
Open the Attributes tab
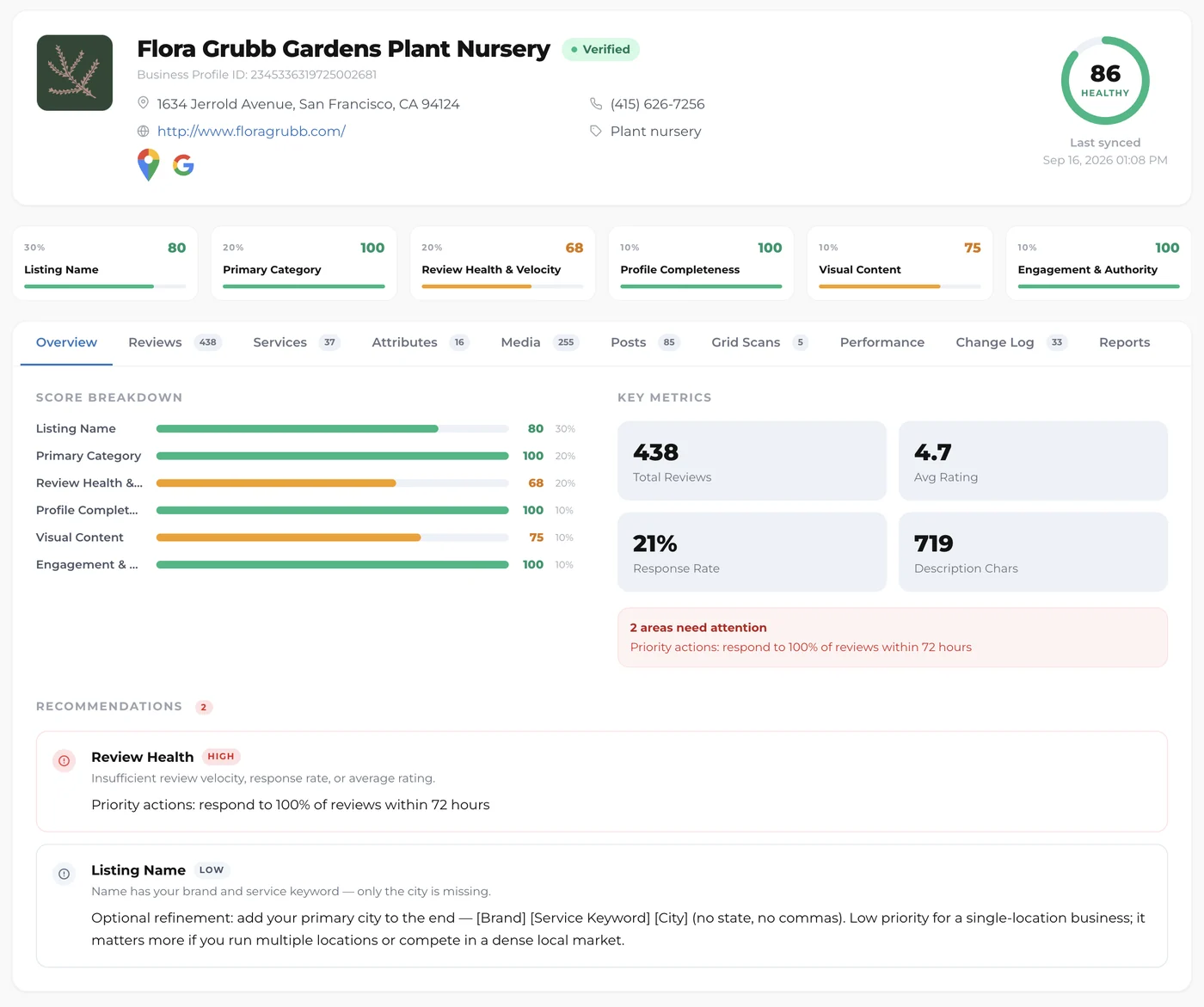421,342
